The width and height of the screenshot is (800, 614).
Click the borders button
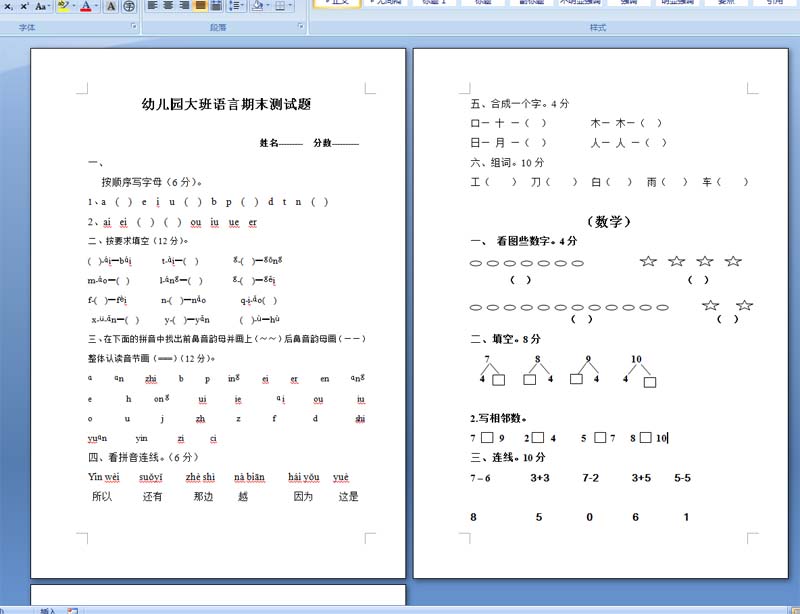(x=280, y=5)
